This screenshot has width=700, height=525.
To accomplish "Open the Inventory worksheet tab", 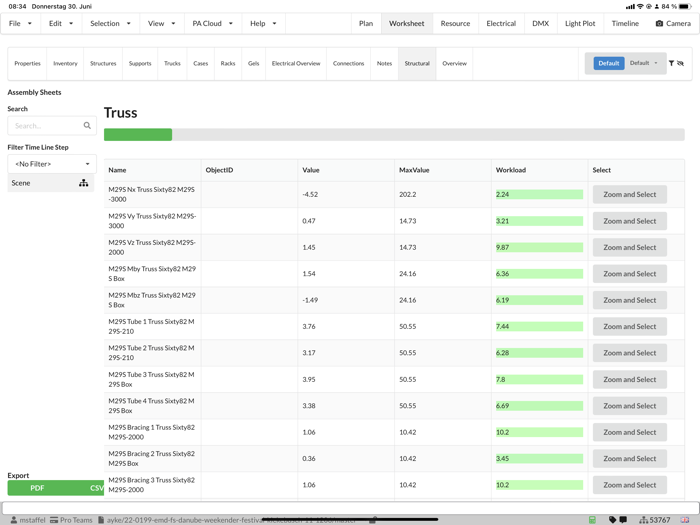I will click(65, 63).
